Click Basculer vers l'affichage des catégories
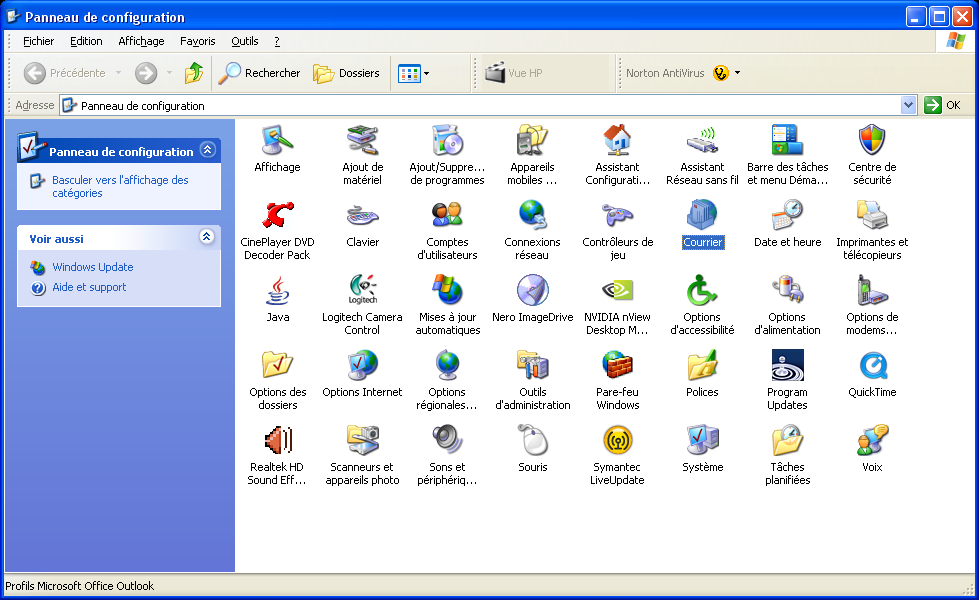Viewport: 979px width, 600px height. (120, 186)
